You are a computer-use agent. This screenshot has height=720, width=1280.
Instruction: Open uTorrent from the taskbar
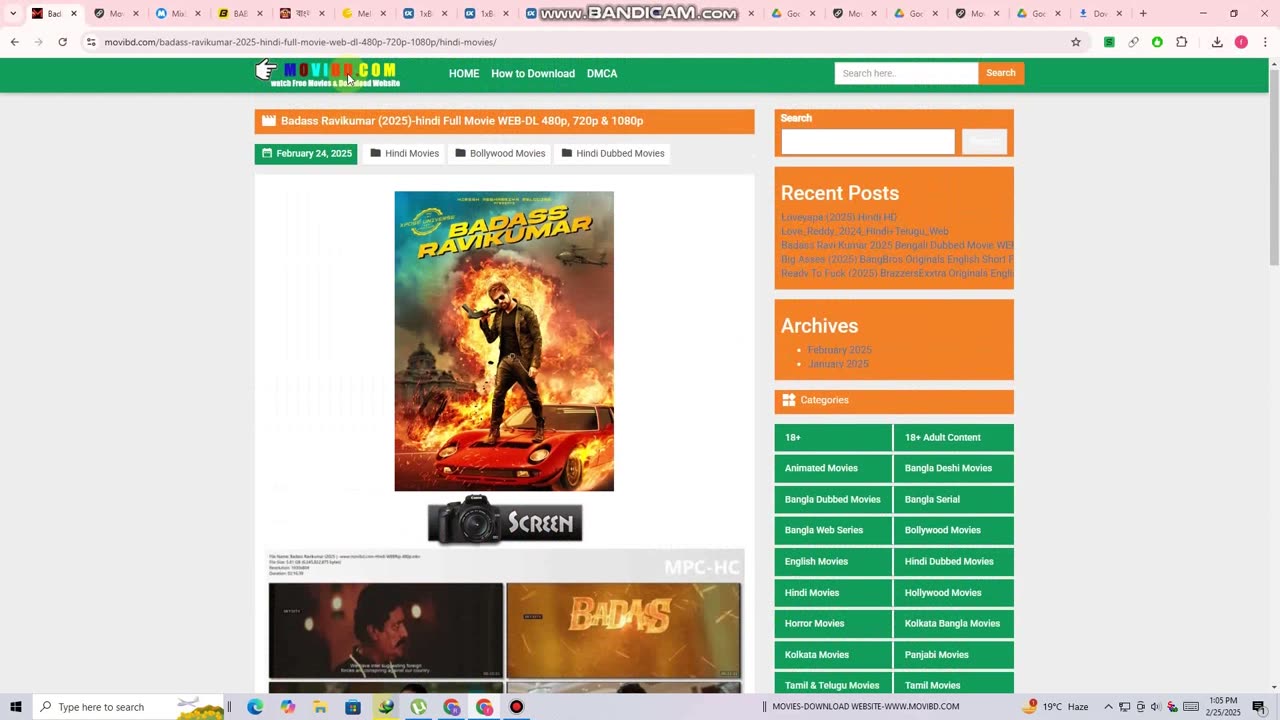pos(418,707)
